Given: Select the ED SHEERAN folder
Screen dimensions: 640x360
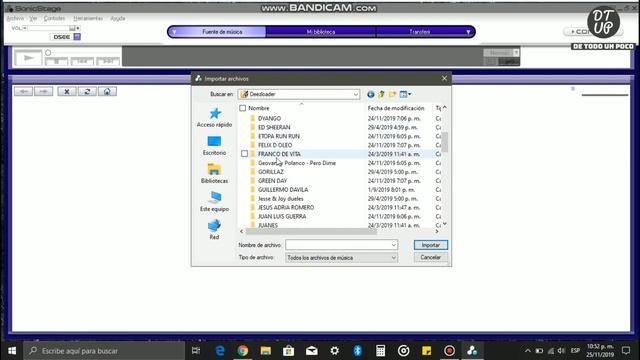Looking at the screenshot, I should click(x=274, y=127).
